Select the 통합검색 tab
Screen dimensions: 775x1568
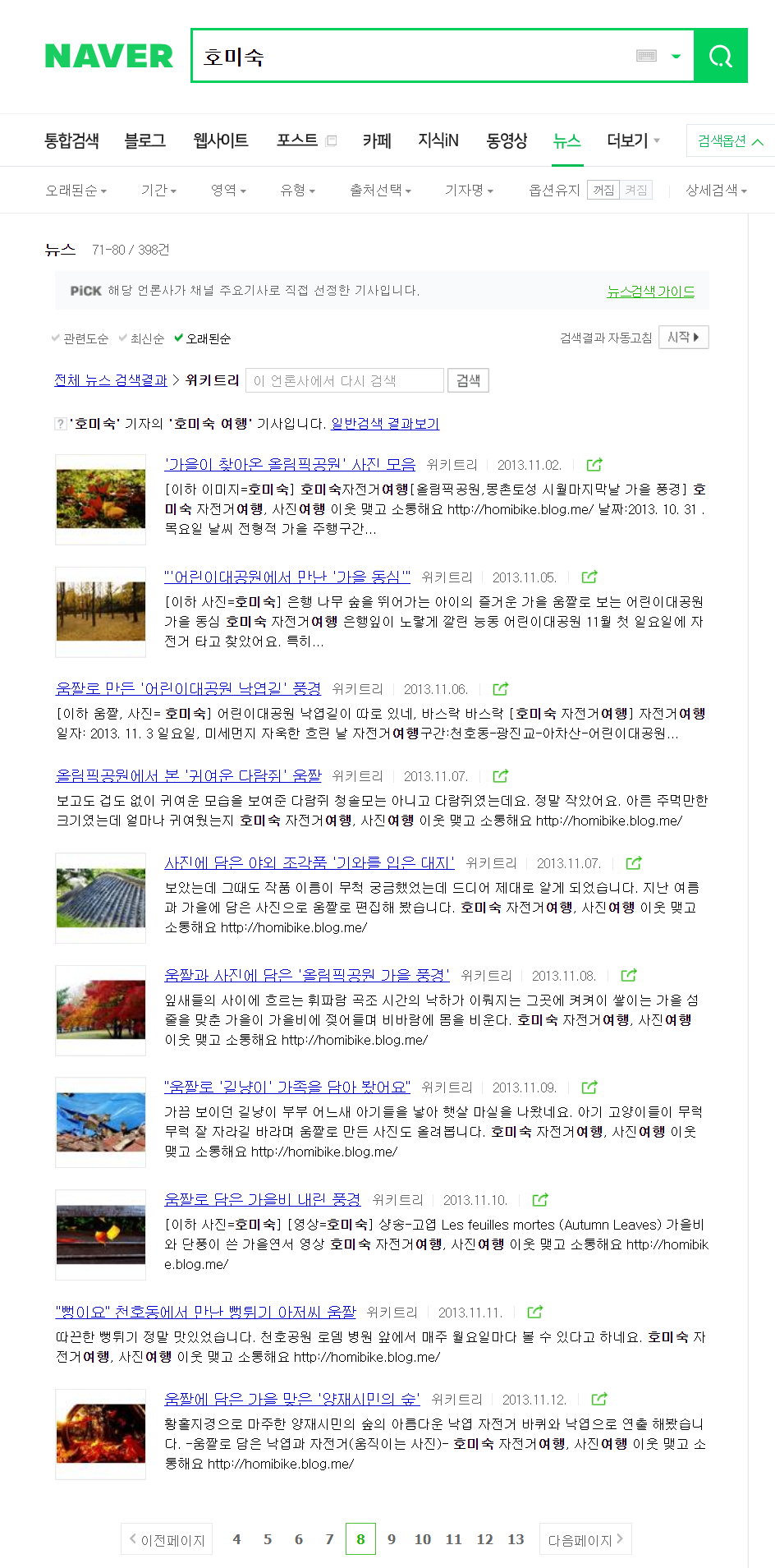click(x=71, y=140)
